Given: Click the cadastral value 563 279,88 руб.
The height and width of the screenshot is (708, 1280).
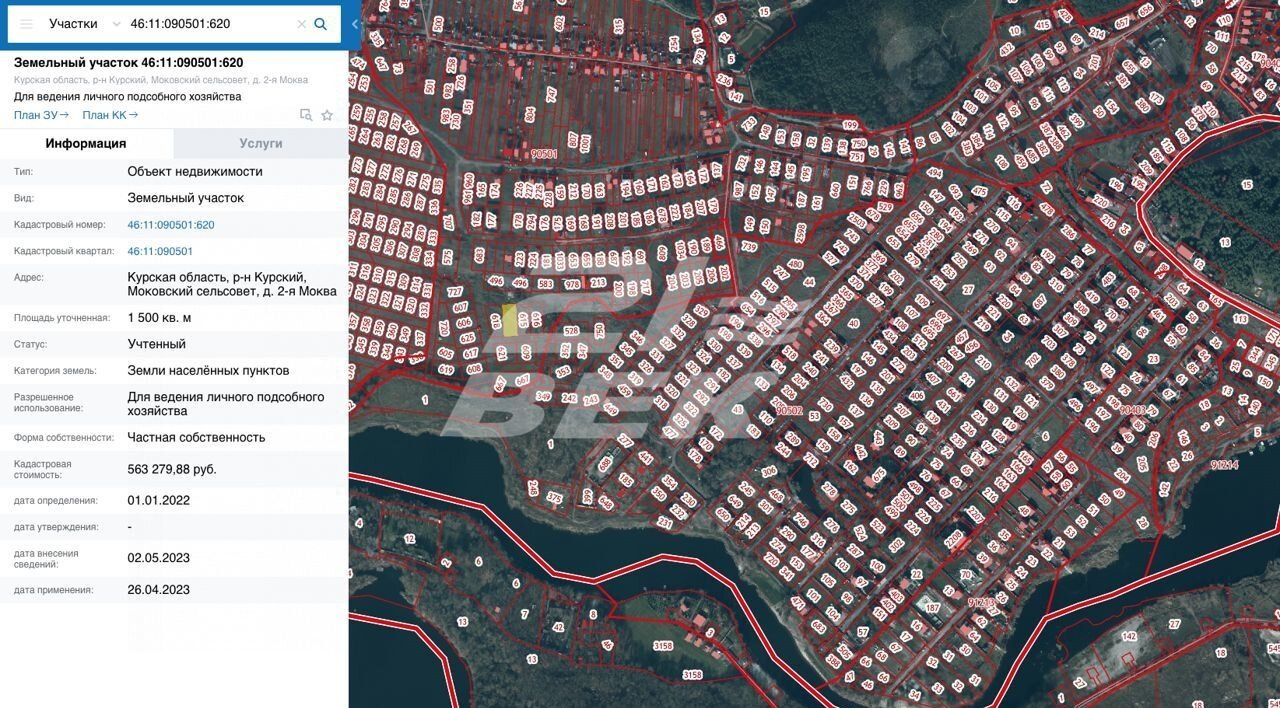Looking at the screenshot, I should pyautogui.click(x=172, y=469).
